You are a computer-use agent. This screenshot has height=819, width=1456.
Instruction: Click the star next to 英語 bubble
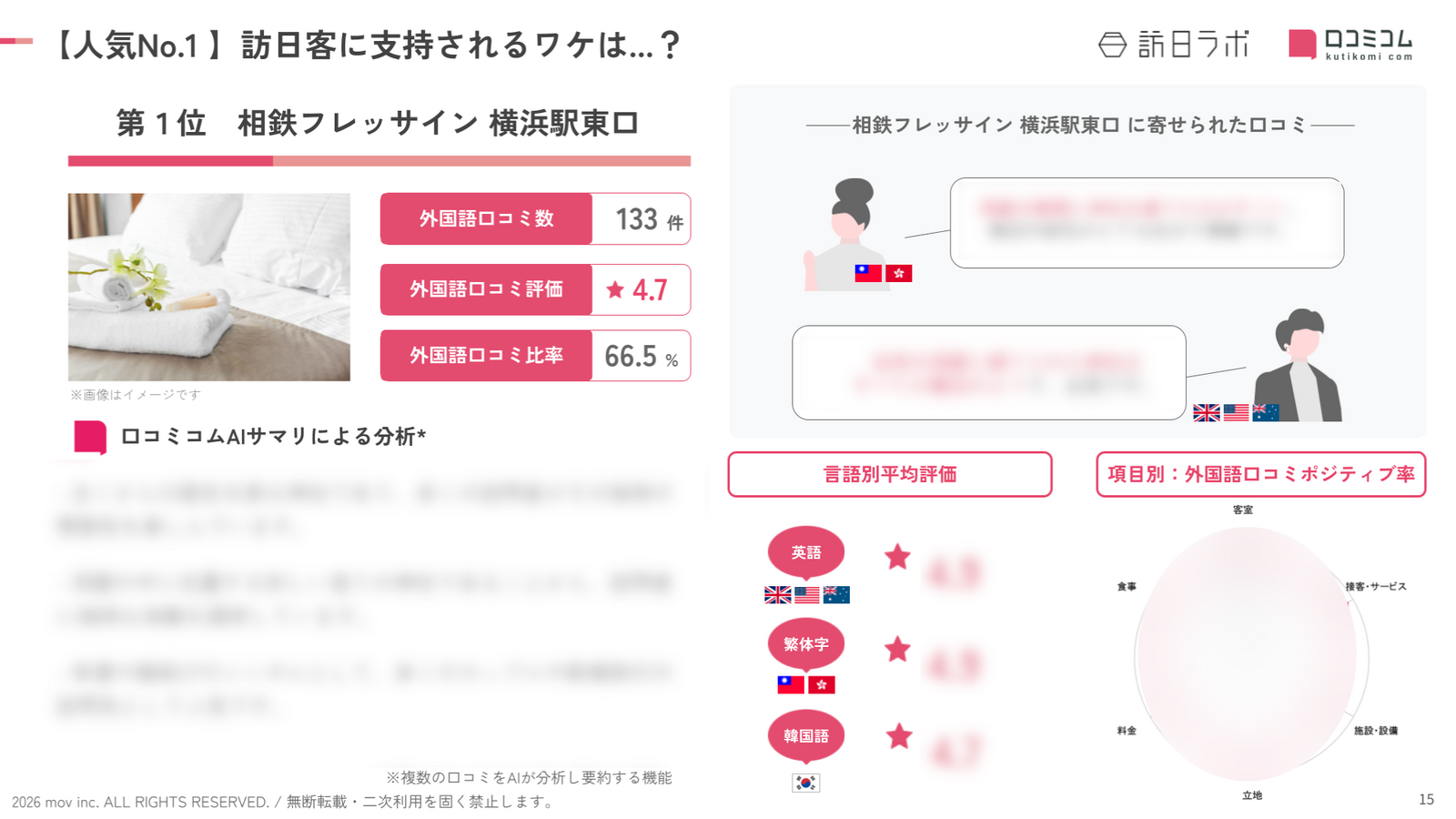897,557
